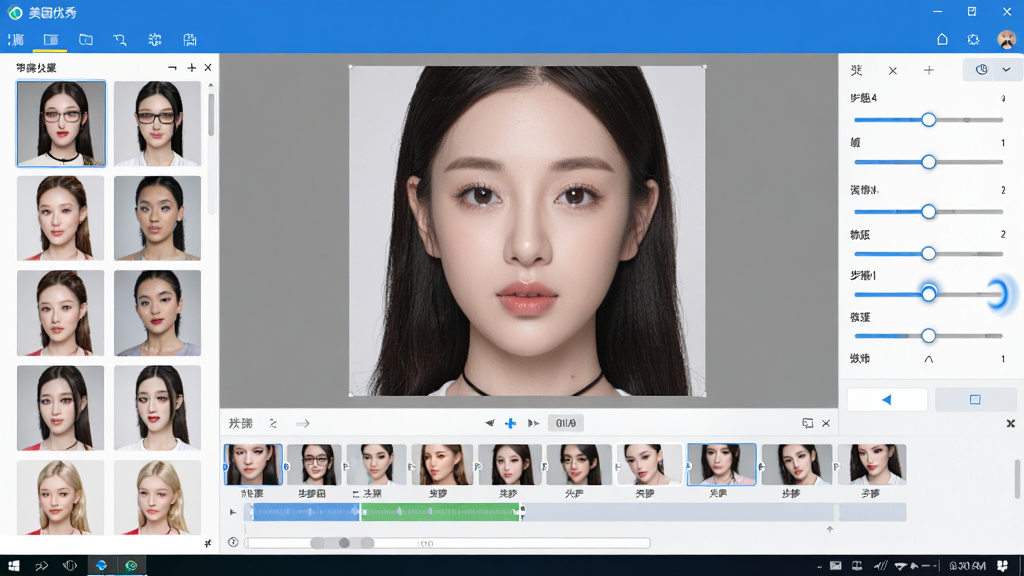
Task: Open the user avatar in the top-right corner
Action: (x=1006, y=39)
